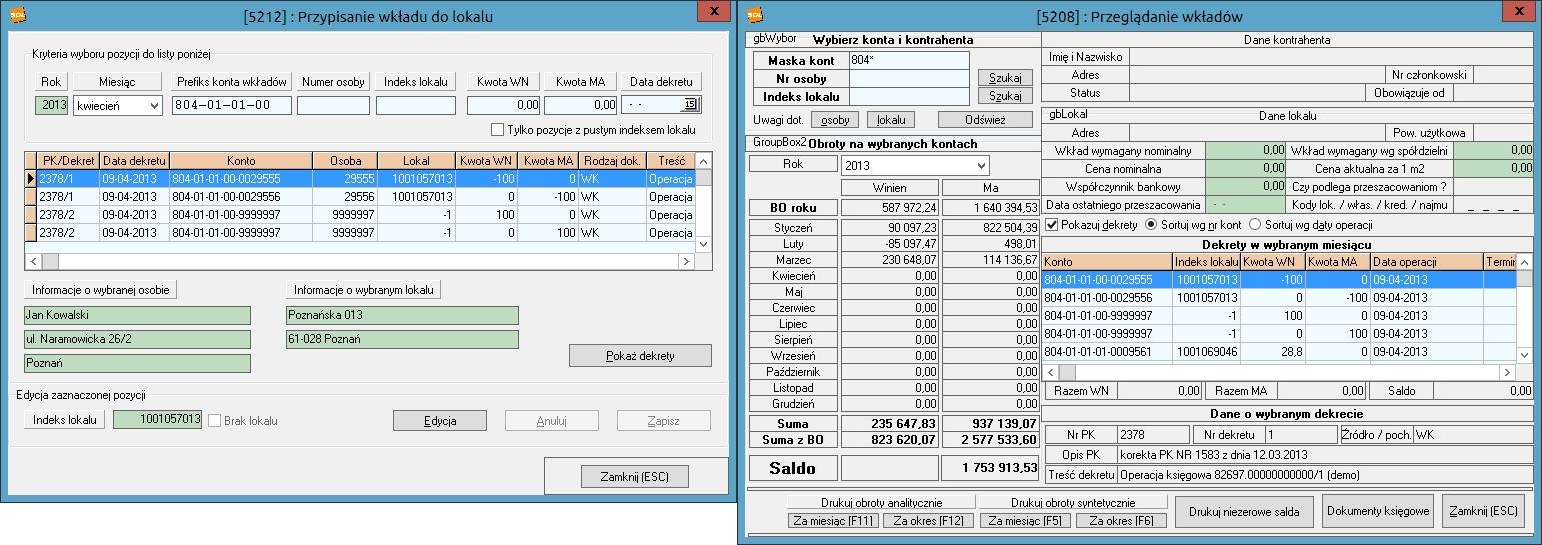The image size is (1542, 545).
Task: Uncheck Pokazuj dekrety checkbox
Action: pos(1051,225)
